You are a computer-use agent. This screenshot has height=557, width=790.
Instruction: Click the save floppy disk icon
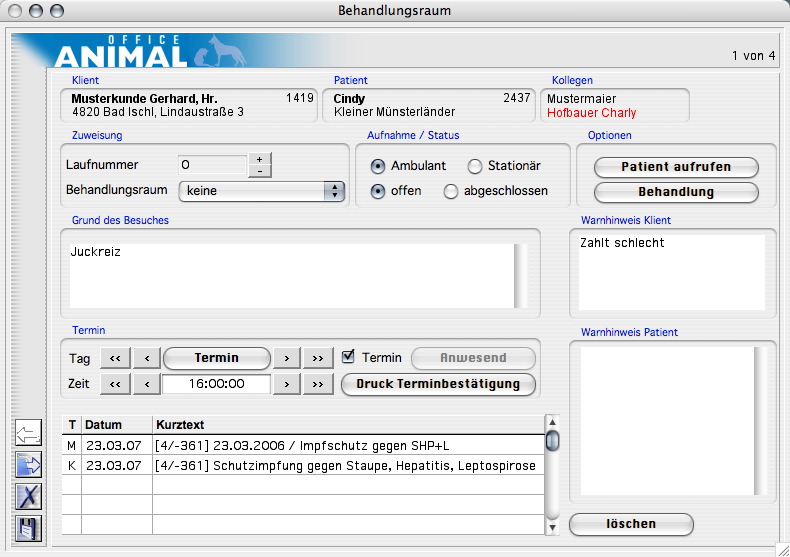tap(29, 527)
